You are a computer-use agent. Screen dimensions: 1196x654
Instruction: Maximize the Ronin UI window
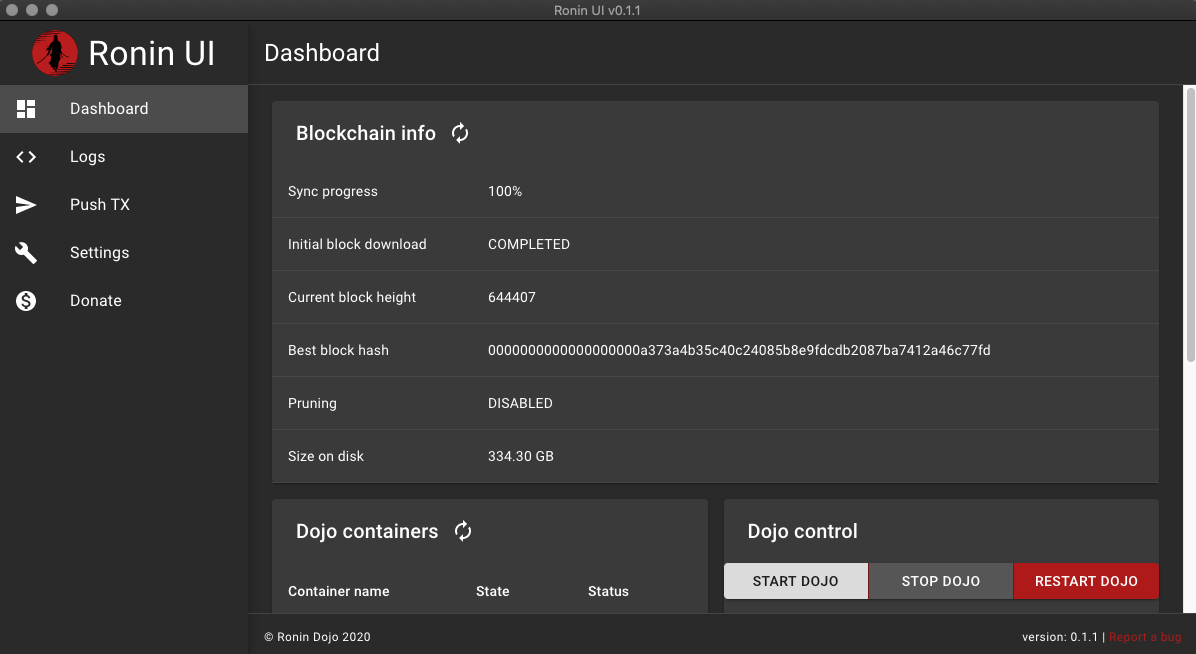[52, 10]
